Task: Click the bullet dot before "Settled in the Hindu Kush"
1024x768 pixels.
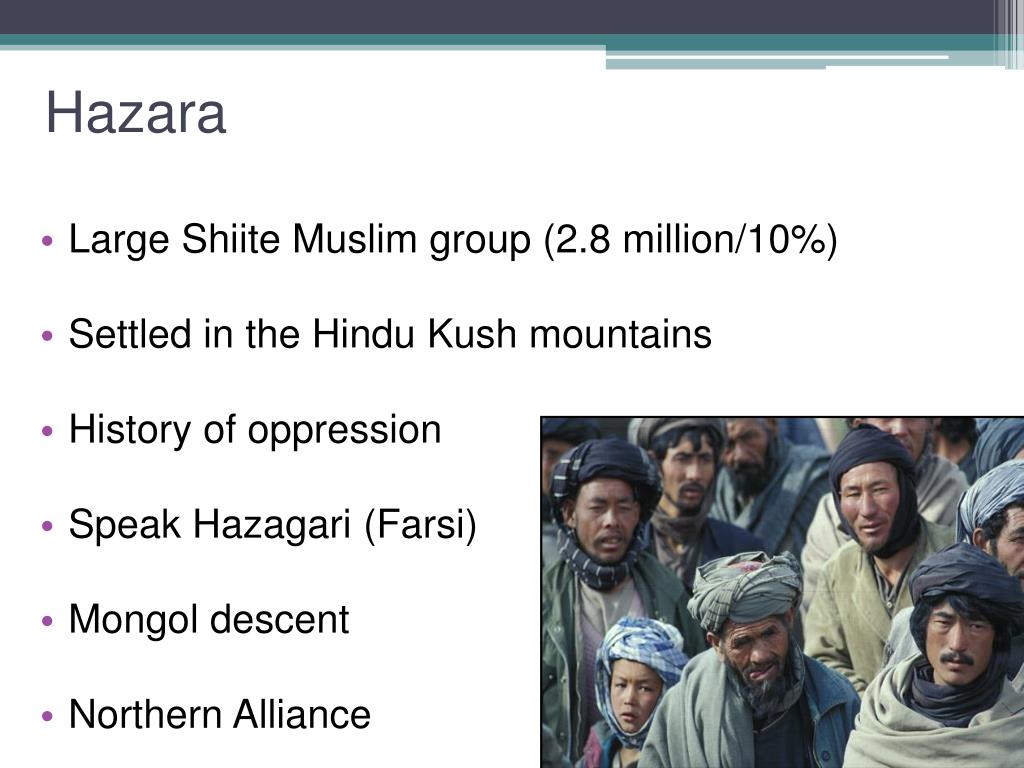Action: pos(49,338)
